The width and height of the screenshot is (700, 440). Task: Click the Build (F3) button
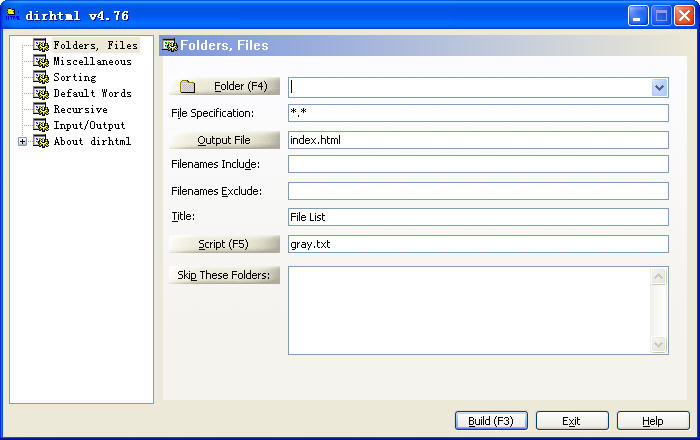pyautogui.click(x=491, y=421)
